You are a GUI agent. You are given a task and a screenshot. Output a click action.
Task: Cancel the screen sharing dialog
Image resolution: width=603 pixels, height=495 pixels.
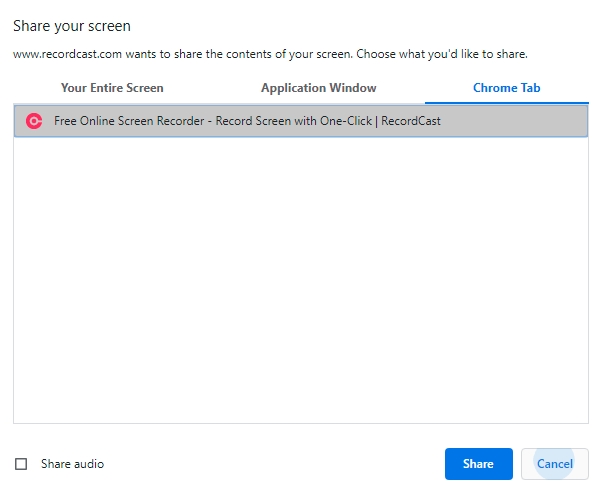coord(554,464)
